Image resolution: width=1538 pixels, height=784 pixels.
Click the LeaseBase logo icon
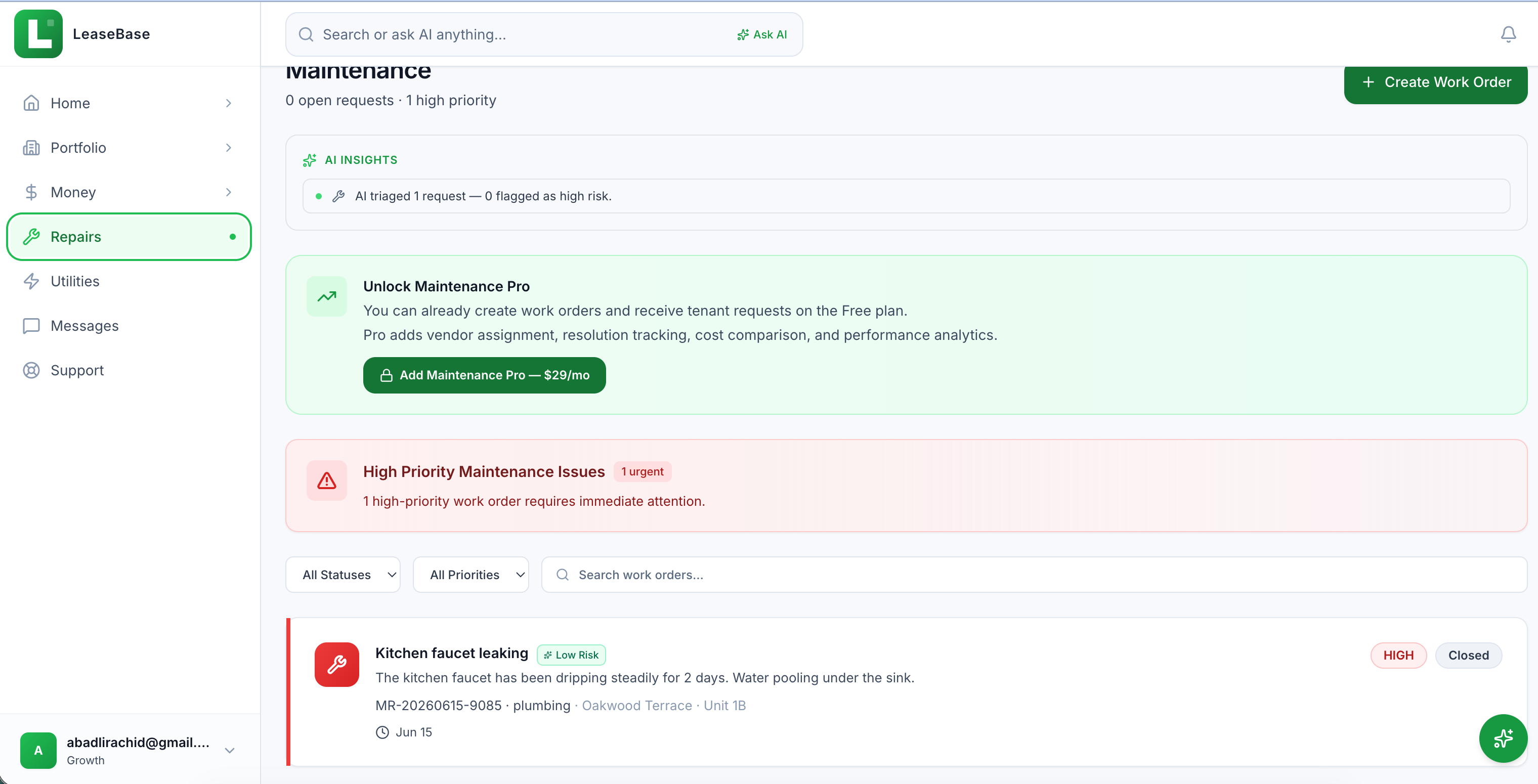point(38,34)
